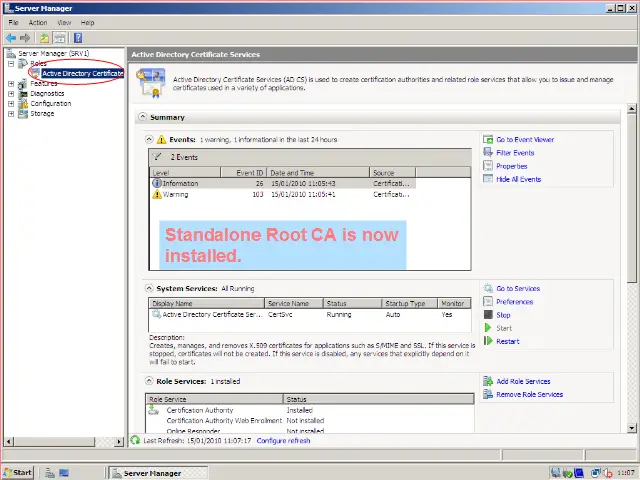The height and width of the screenshot is (480, 640).
Task: Expand the Diagnostics tree node
Action: pyautogui.click(x=11, y=94)
